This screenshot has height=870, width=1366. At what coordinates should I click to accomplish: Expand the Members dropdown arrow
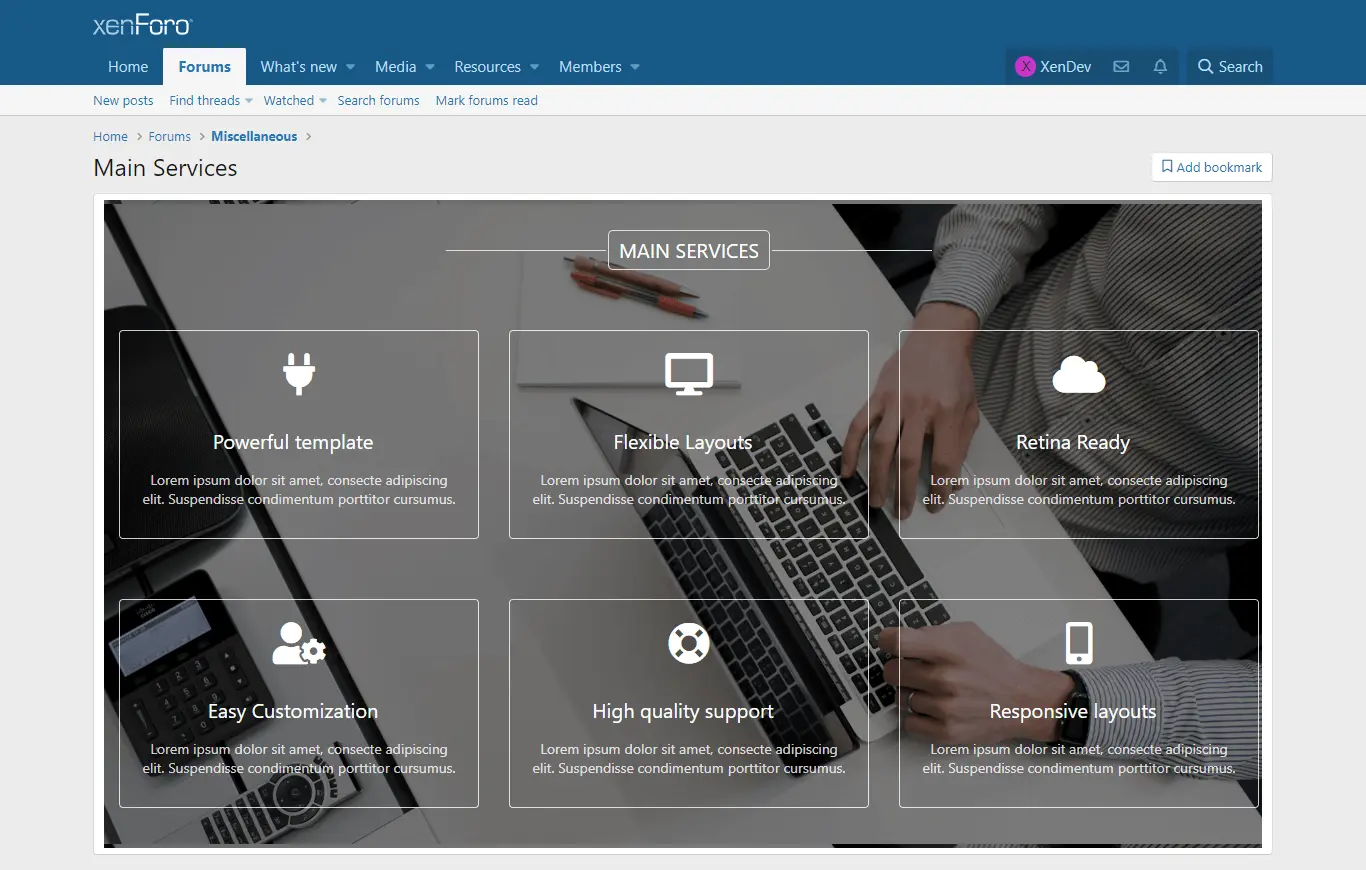tap(635, 67)
